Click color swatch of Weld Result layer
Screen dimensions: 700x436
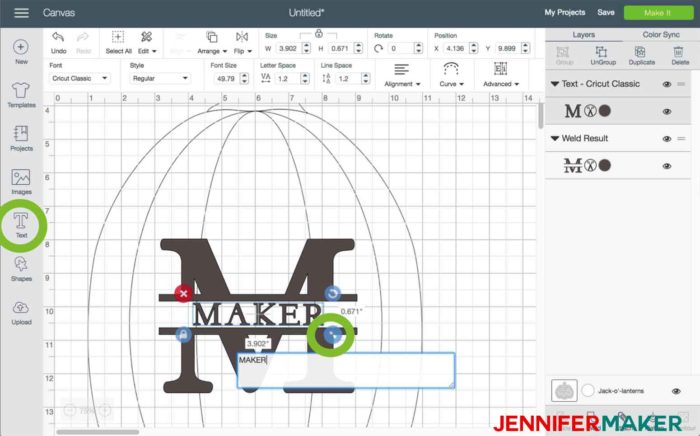(604, 166)
